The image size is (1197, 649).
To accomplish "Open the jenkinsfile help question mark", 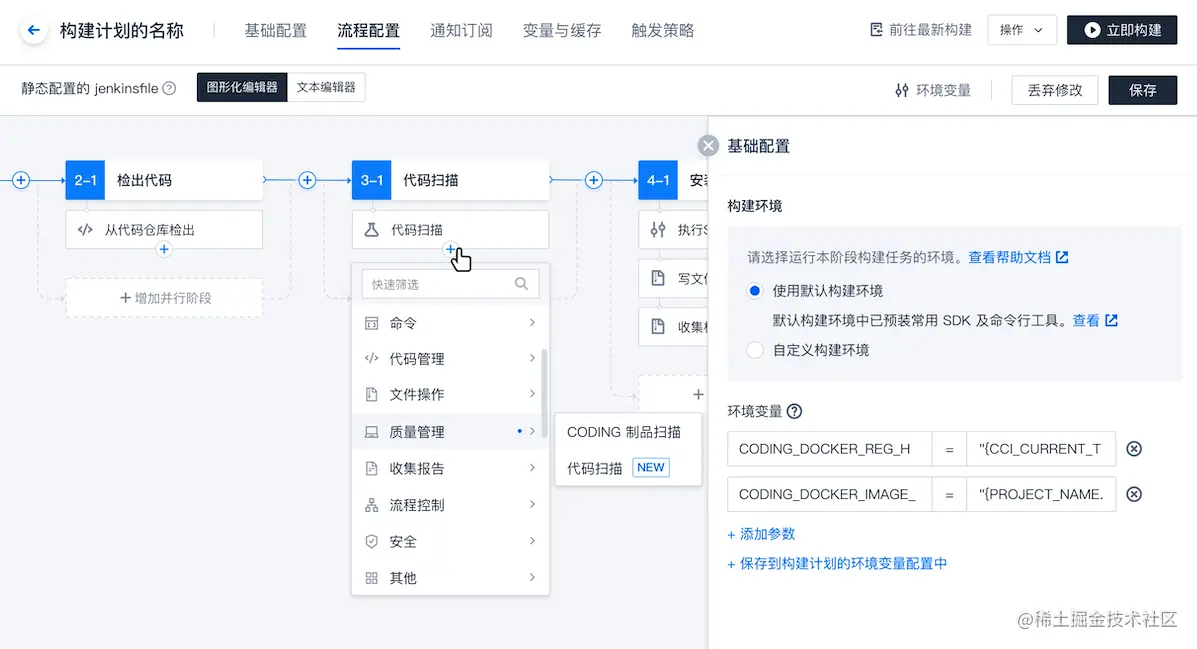I will (169, 89).
